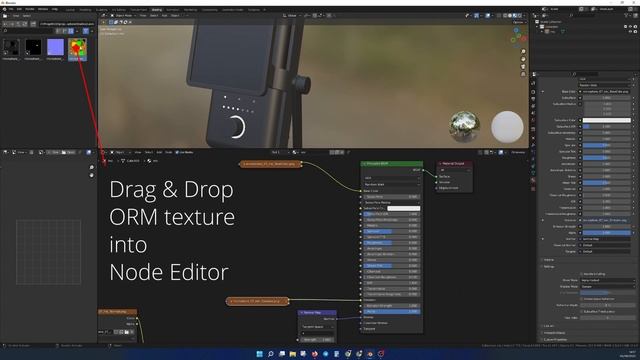This screenshot has width=640, height=360.
Task: Adjust Roughness slider in properties panel
Action: click(x=607, y=158)
